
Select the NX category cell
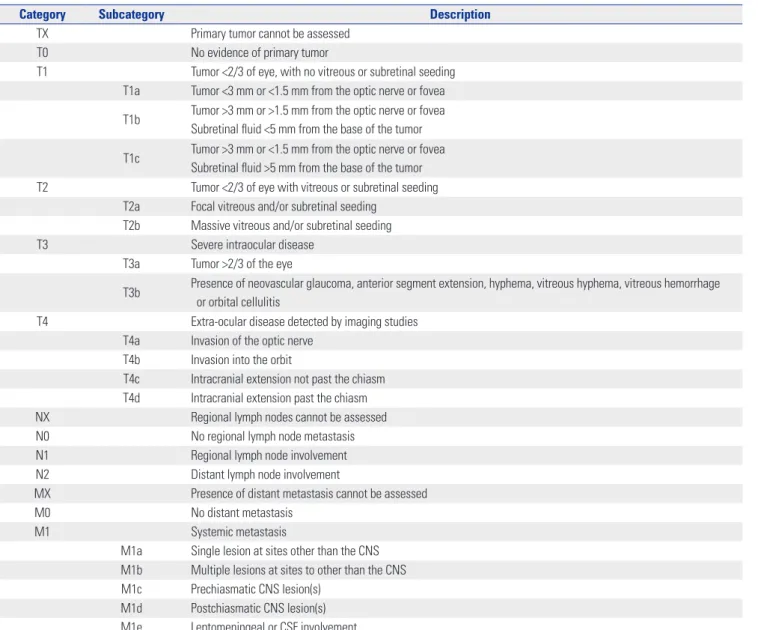tap(42, 417)
